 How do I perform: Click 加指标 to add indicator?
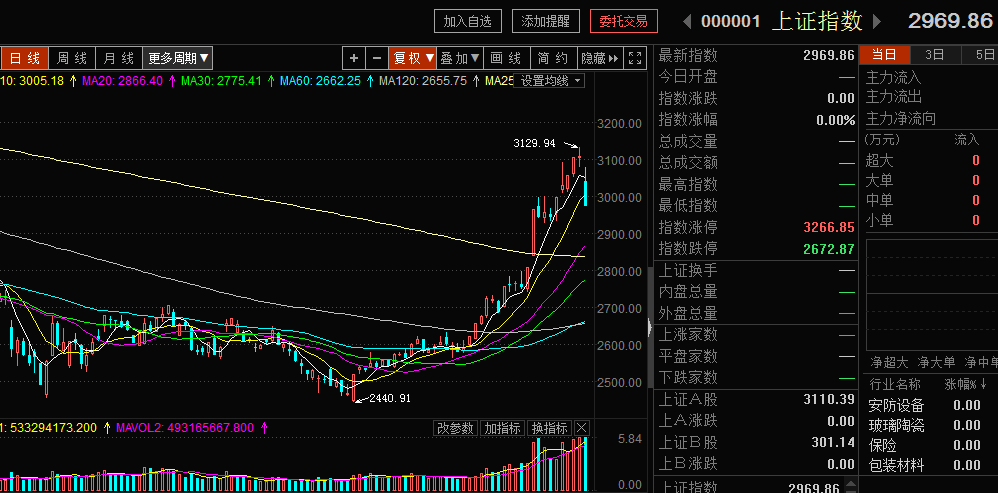(x=503, y=428)
